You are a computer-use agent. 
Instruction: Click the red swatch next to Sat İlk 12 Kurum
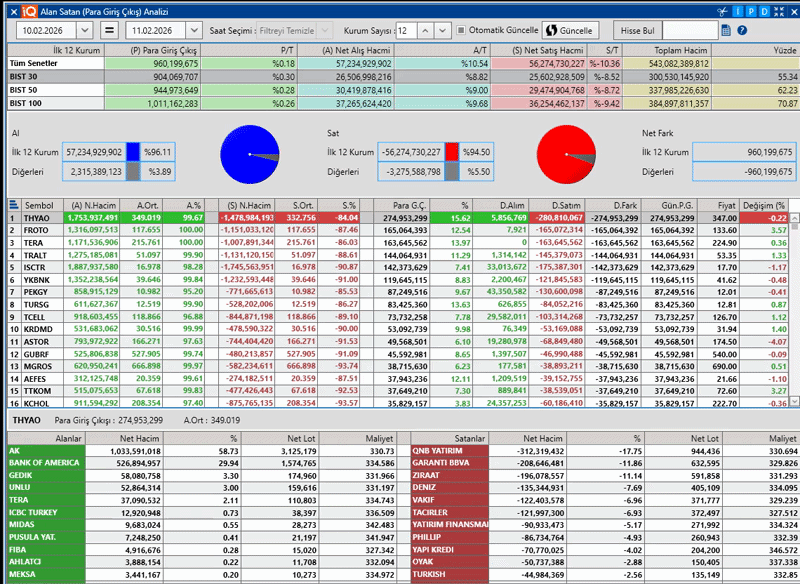click(x=451, y=151)
